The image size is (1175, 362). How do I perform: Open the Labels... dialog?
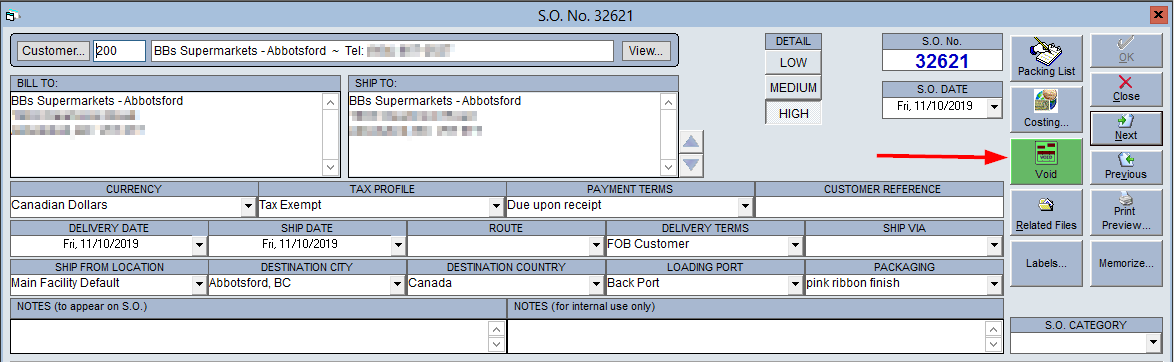pyautogui.click(x=1046, y=264)
